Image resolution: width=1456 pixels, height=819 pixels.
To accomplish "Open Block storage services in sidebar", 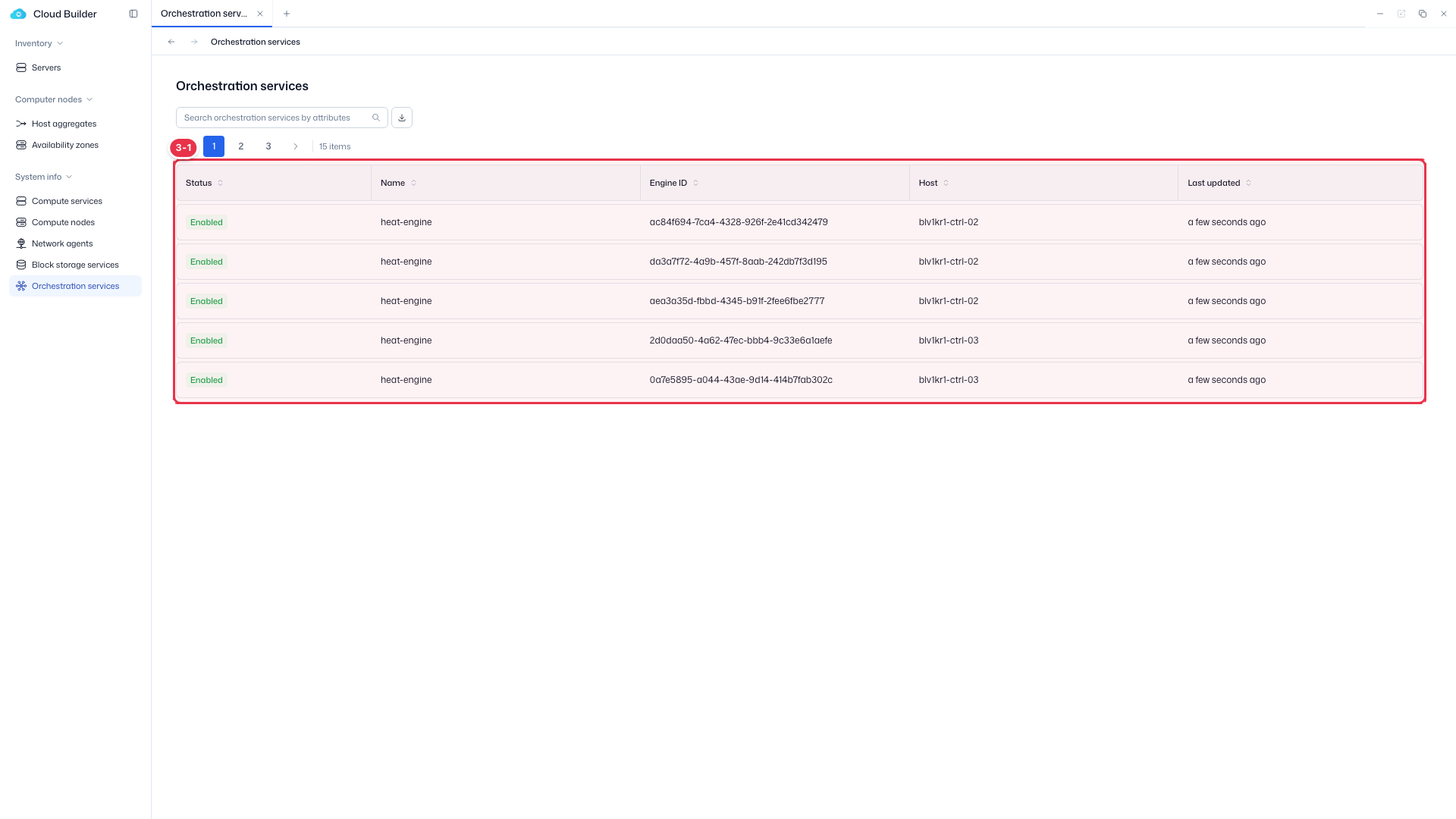I will pyautogui.click(x=75, y=265).
